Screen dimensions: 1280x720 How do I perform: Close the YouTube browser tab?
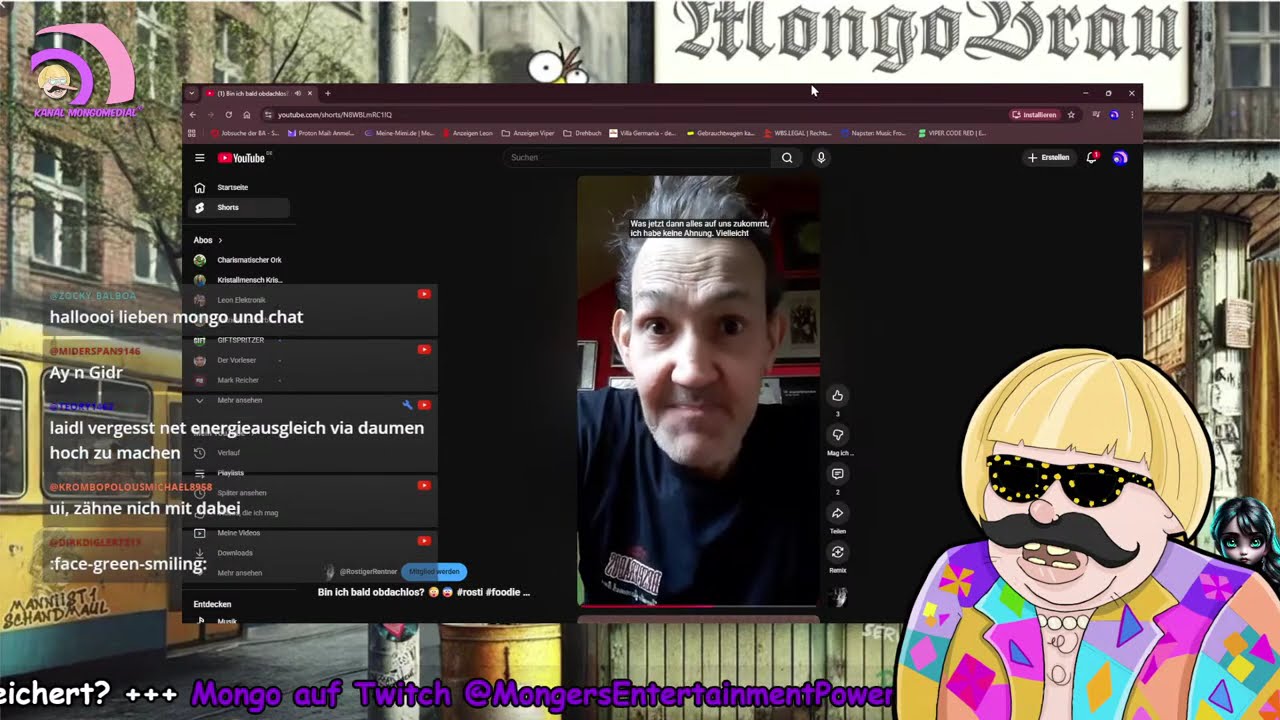pos(310,93)
